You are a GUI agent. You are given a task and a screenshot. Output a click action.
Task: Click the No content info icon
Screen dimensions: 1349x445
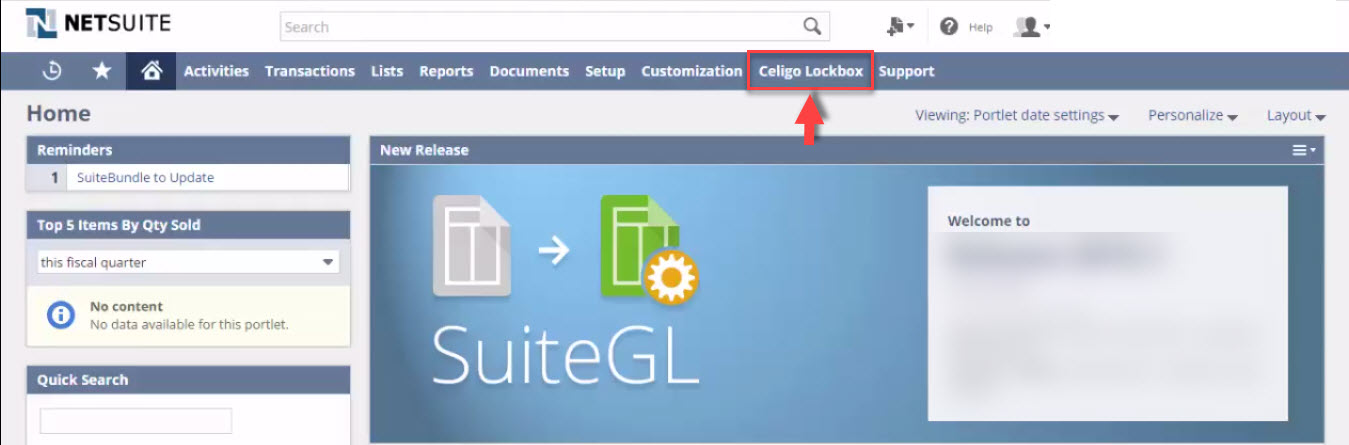click(61, 315)
